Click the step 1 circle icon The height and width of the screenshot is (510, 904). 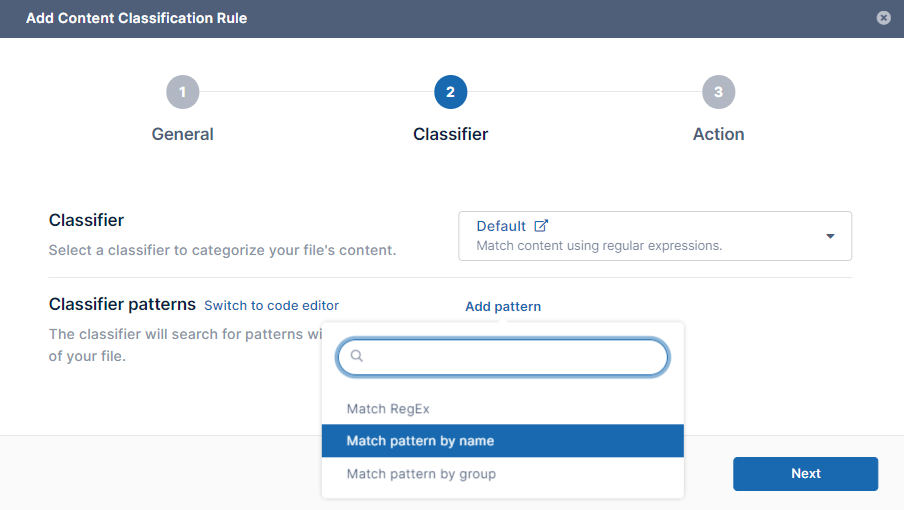point(182,92)
